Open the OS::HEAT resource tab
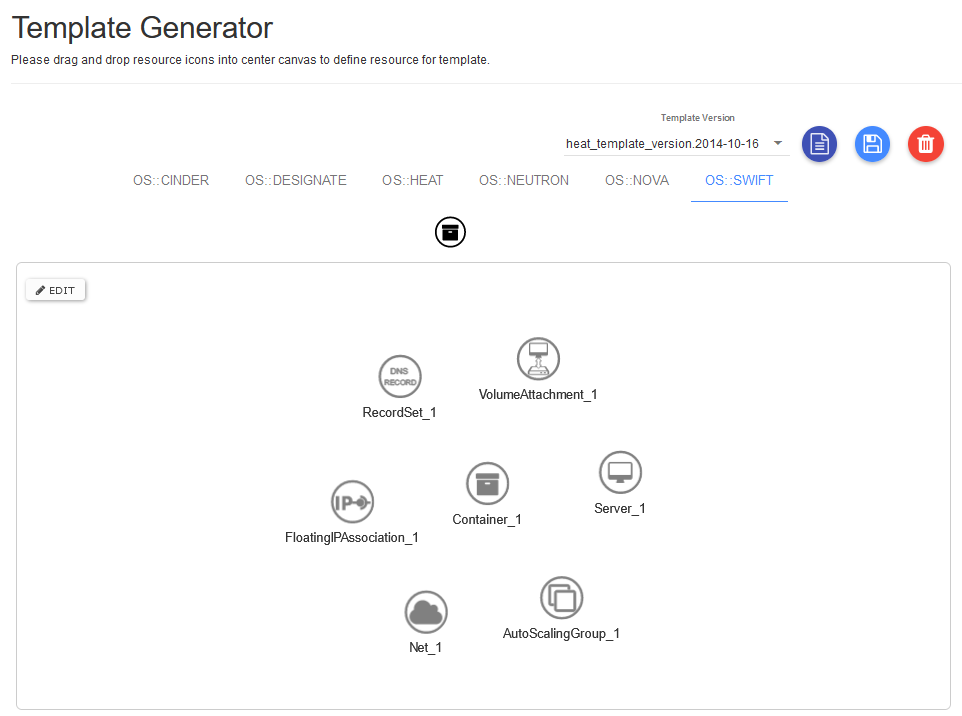 tap(412, 180)
